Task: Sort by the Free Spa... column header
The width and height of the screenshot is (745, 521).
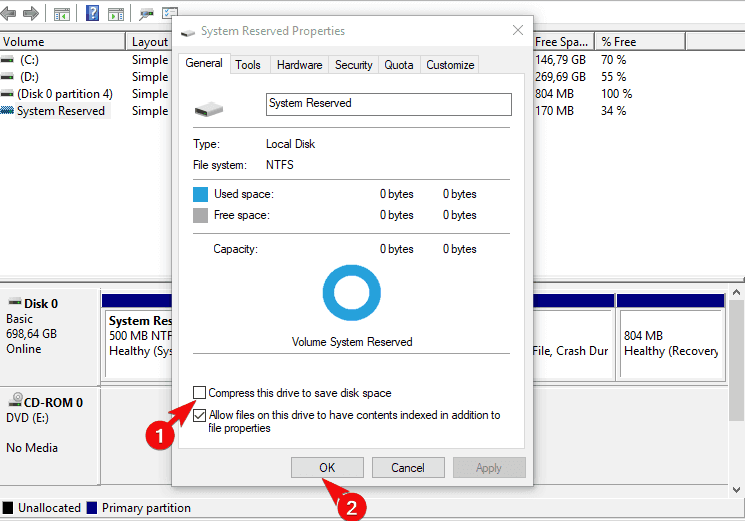Action: (564, 42)
